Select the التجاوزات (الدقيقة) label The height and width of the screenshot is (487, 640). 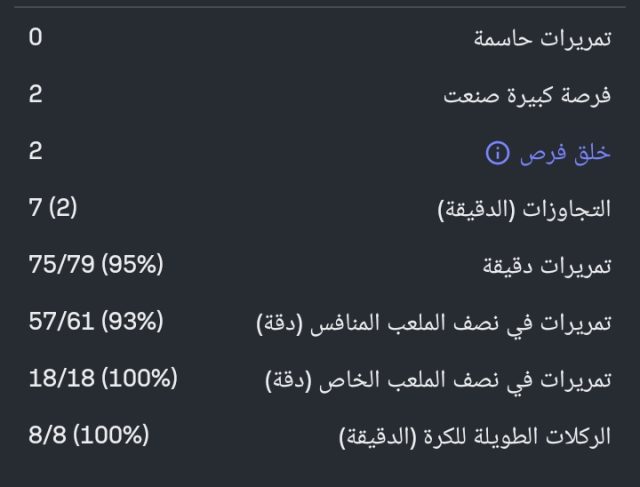524,210
